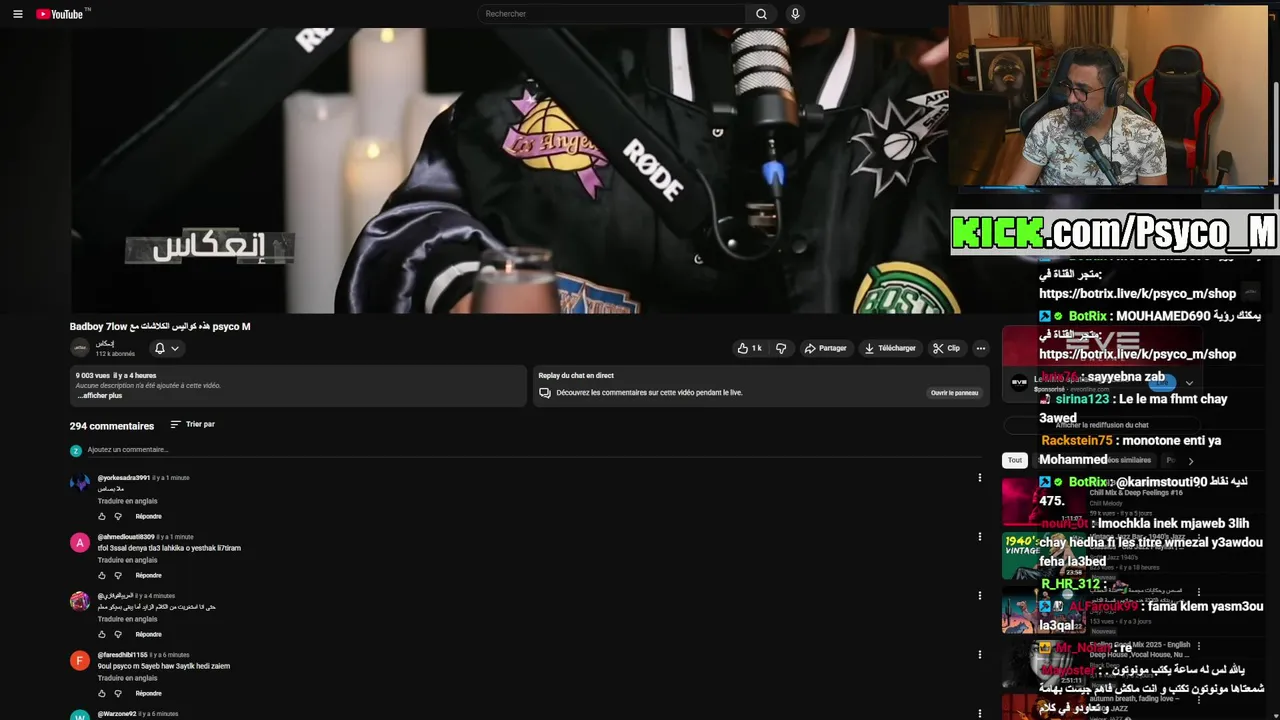Dislike @ahmedlouati8309's comment

[x=118, y=575]
